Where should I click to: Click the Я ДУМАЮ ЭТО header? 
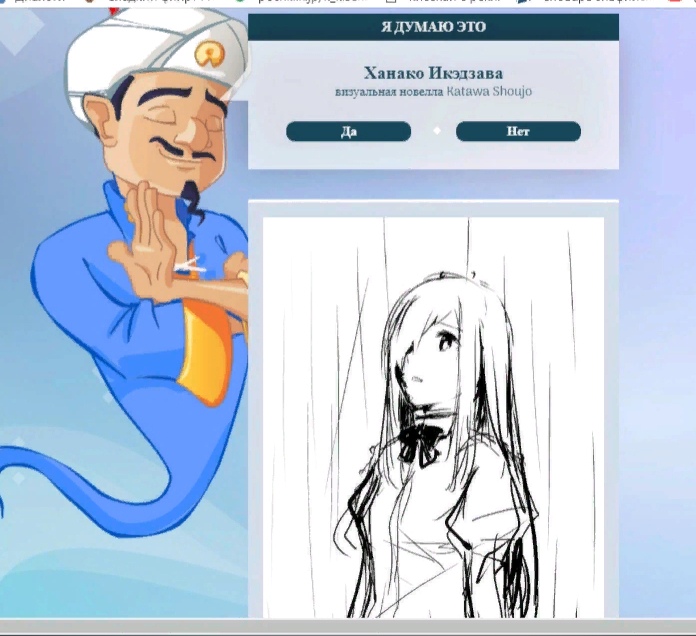pos(433,27)
